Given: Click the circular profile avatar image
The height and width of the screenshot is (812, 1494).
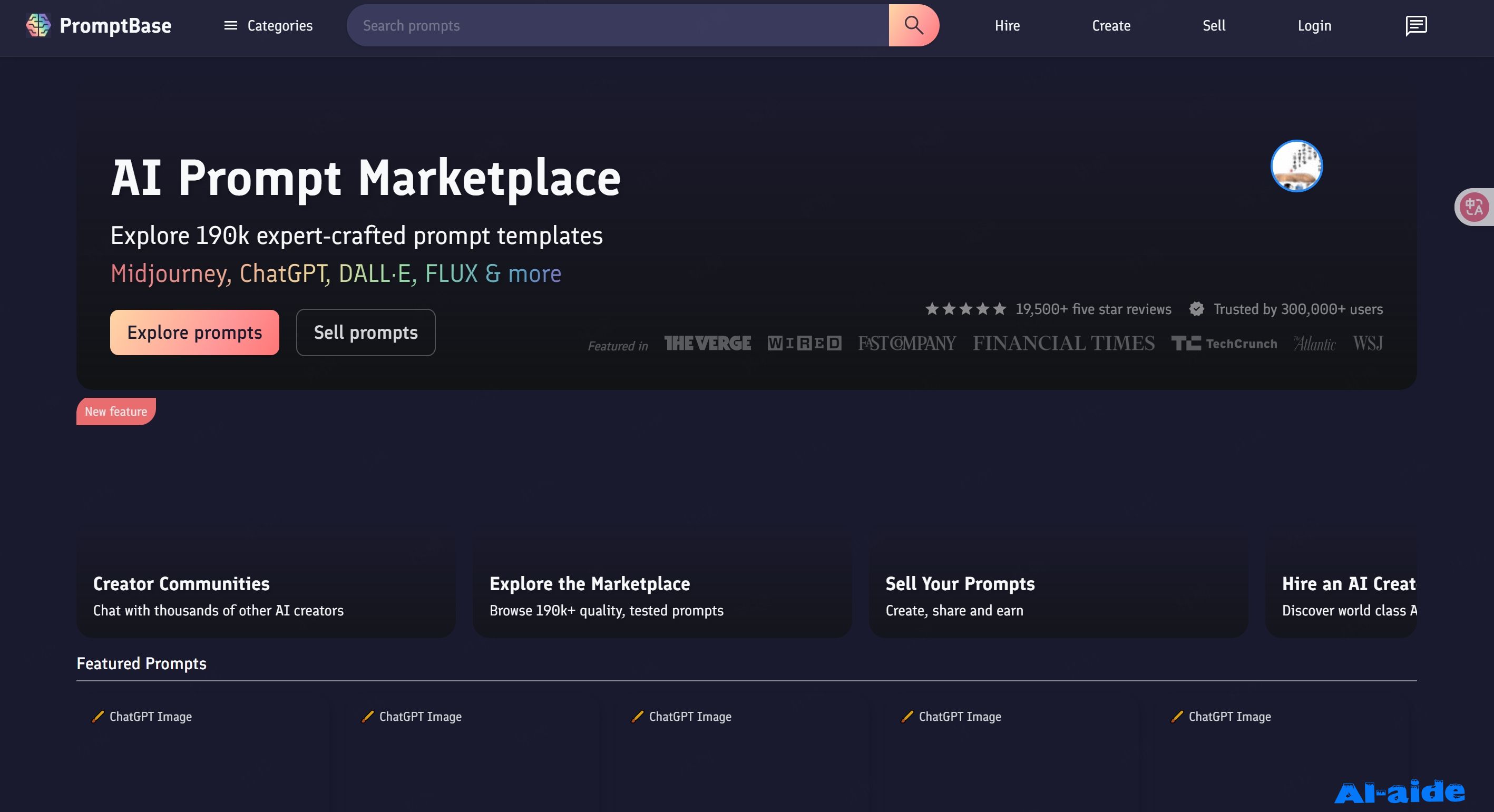Looking at the screenshot, I should point(1296,166).
